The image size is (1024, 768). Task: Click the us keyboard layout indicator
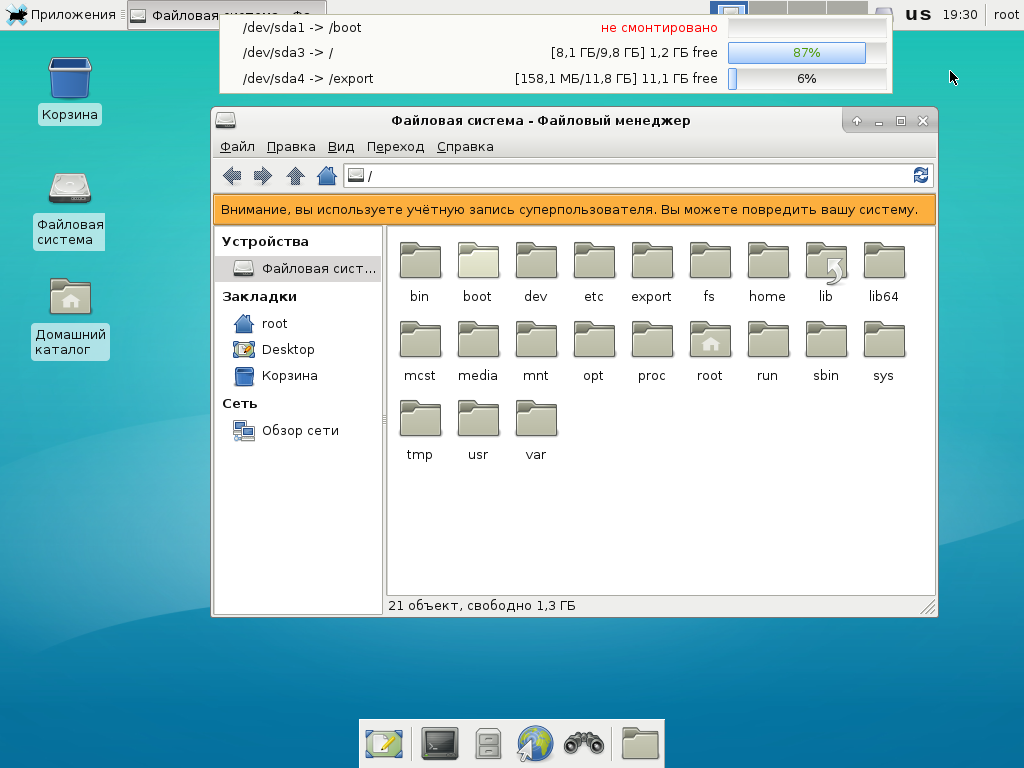[918, 14]
